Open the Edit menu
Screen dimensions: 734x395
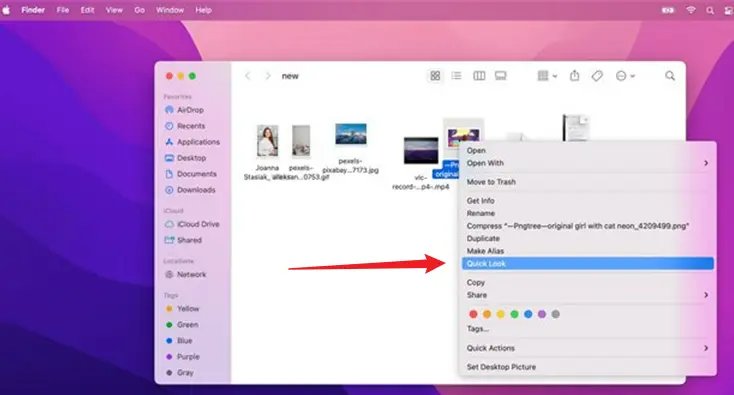coord(87,10)
